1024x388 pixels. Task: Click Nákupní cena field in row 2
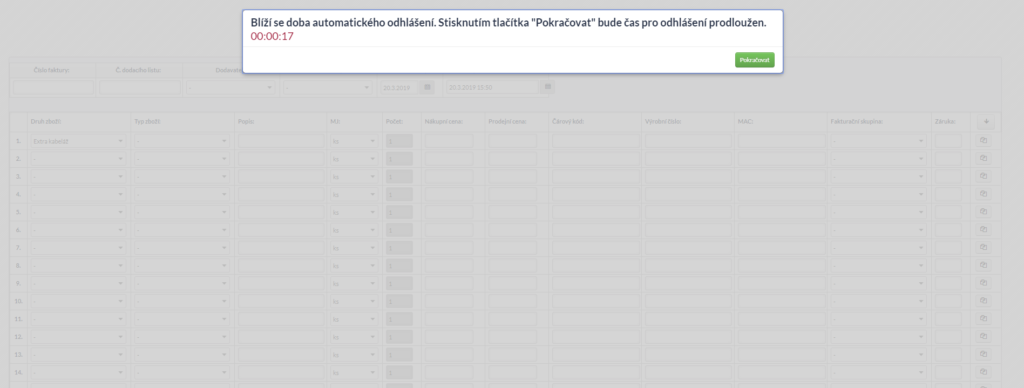tap(449, 159)
